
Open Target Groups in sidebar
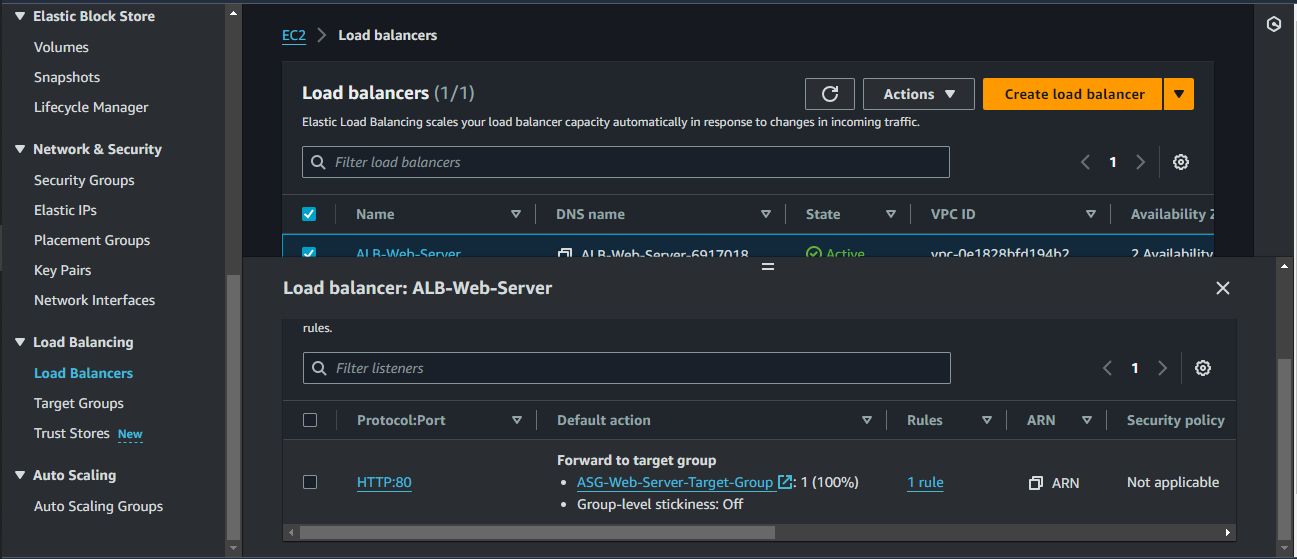click(79, 403)
